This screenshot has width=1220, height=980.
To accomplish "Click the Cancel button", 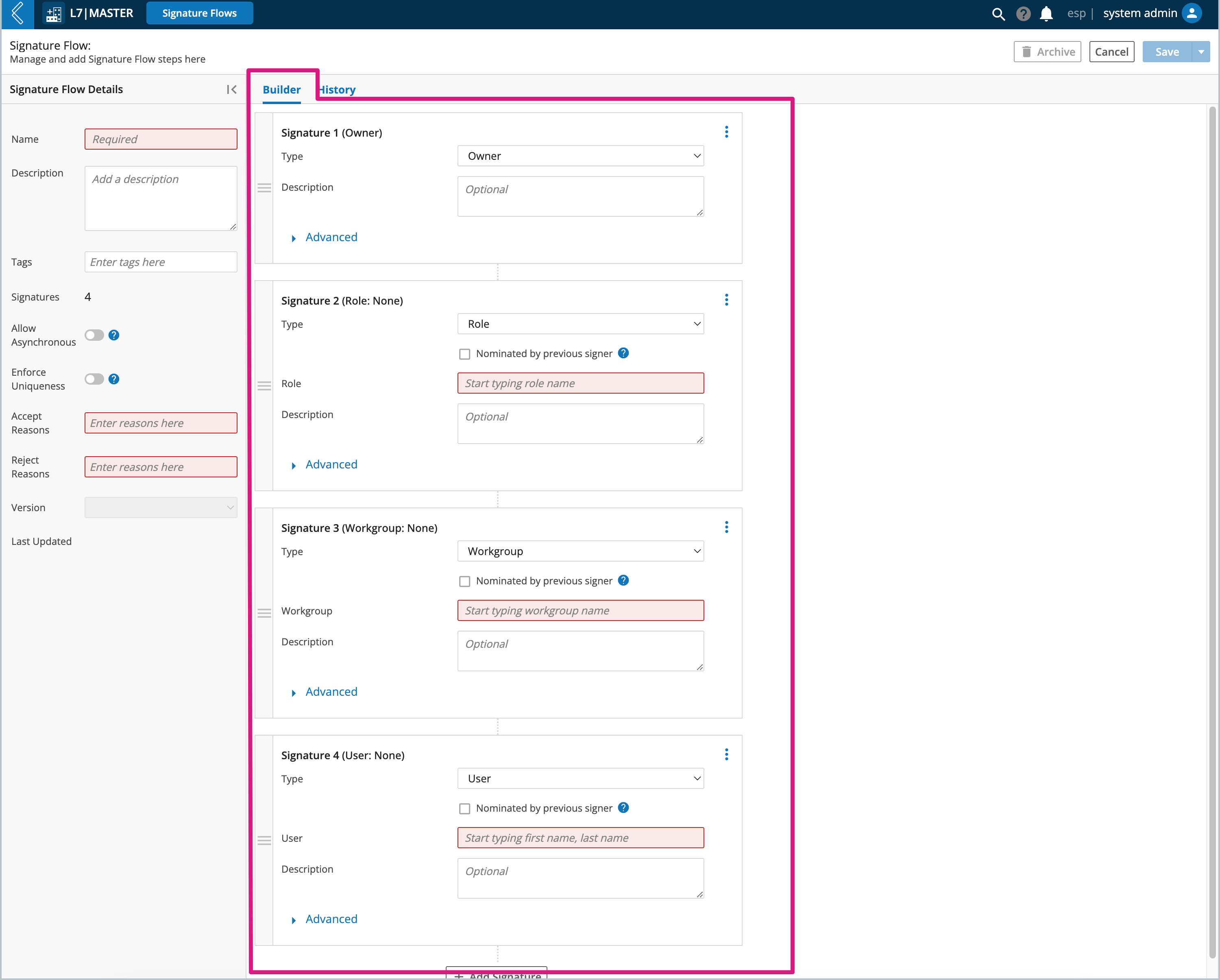I will [x=1111, y=52].
